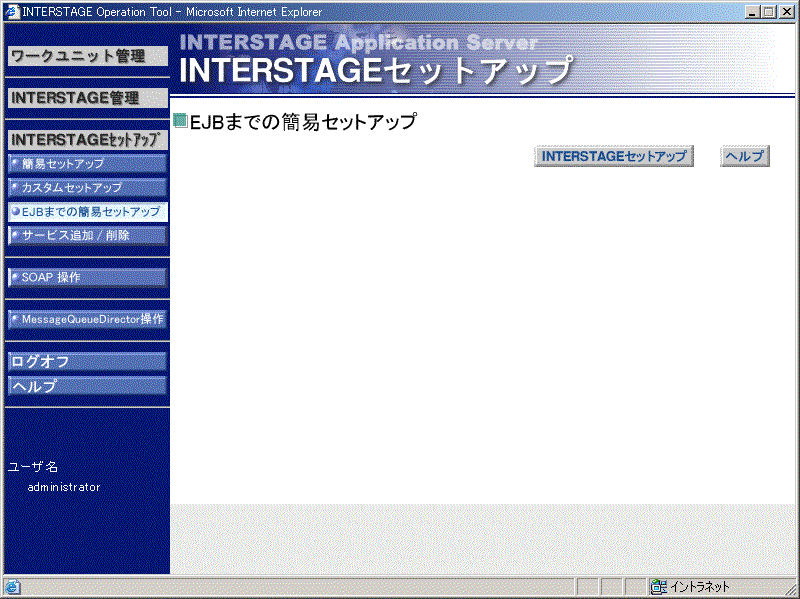The height and width of the screenshot is (599, 800).
Task: Maximize the Internet Explorer window
Action: click(x=768, y=12)
